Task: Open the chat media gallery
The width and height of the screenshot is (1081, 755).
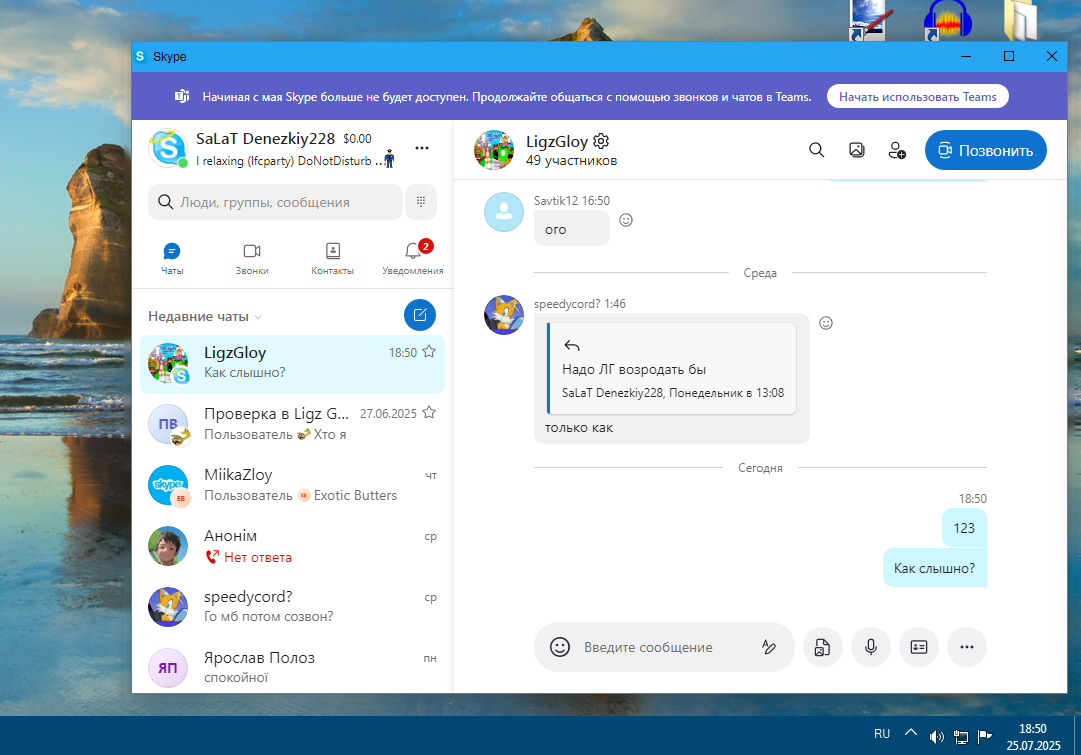Action: [x=856, y=150]
